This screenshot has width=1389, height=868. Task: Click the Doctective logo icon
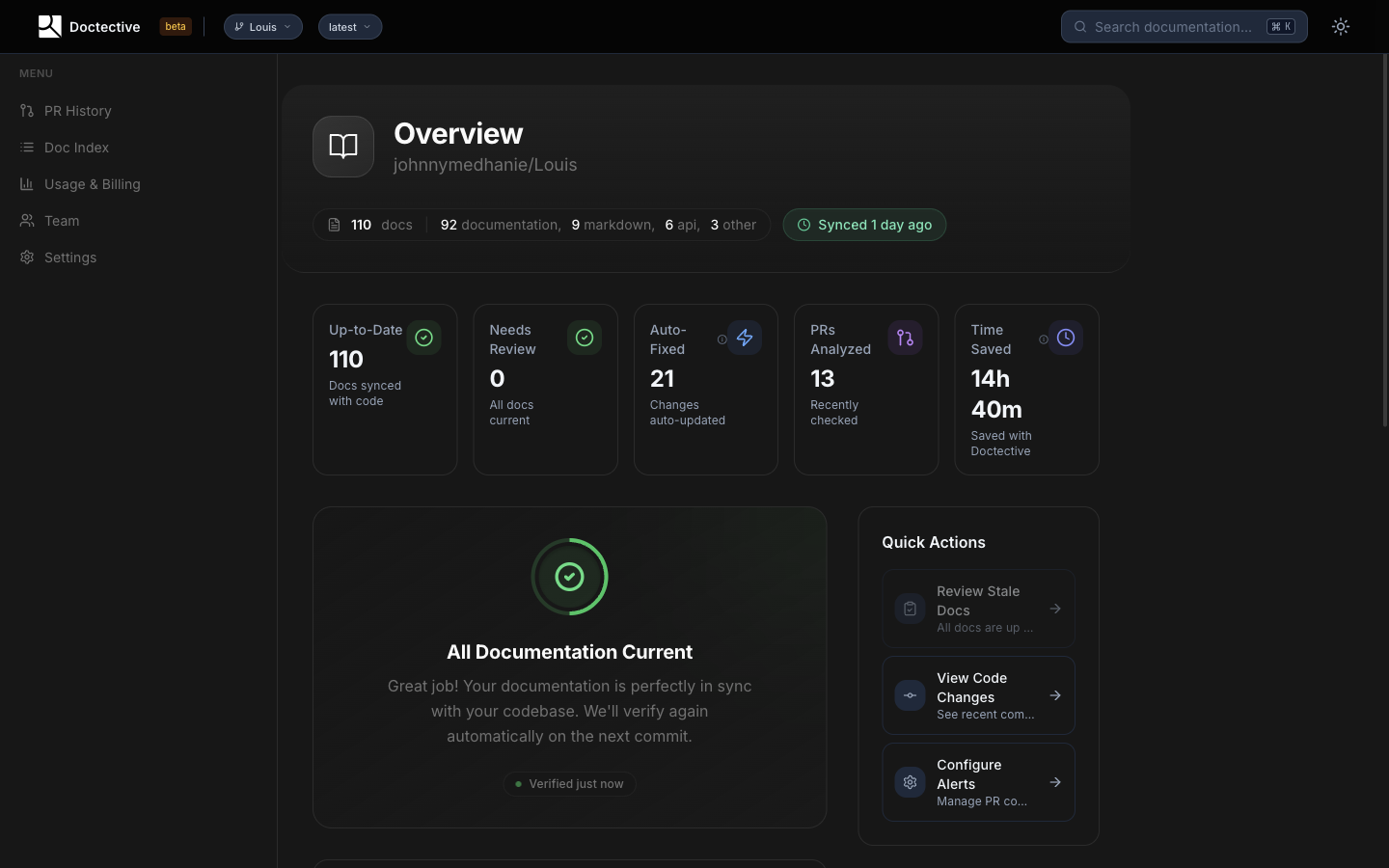pos(49,26)
